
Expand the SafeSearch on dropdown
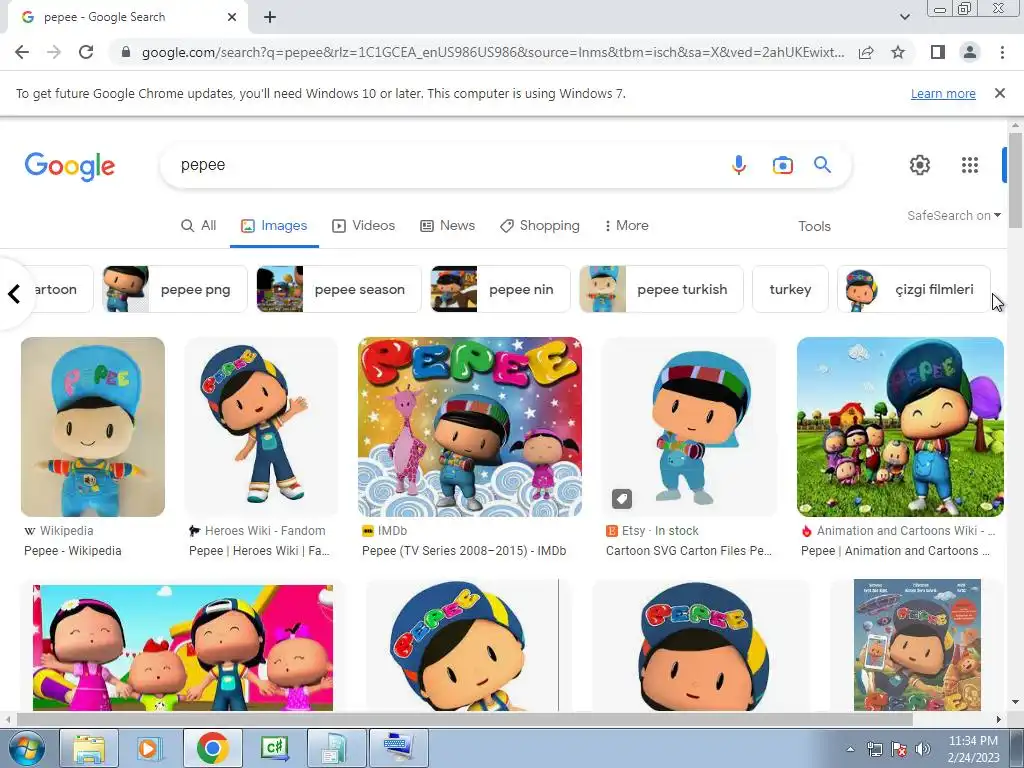pyautogui.click(x=953, y=216)
